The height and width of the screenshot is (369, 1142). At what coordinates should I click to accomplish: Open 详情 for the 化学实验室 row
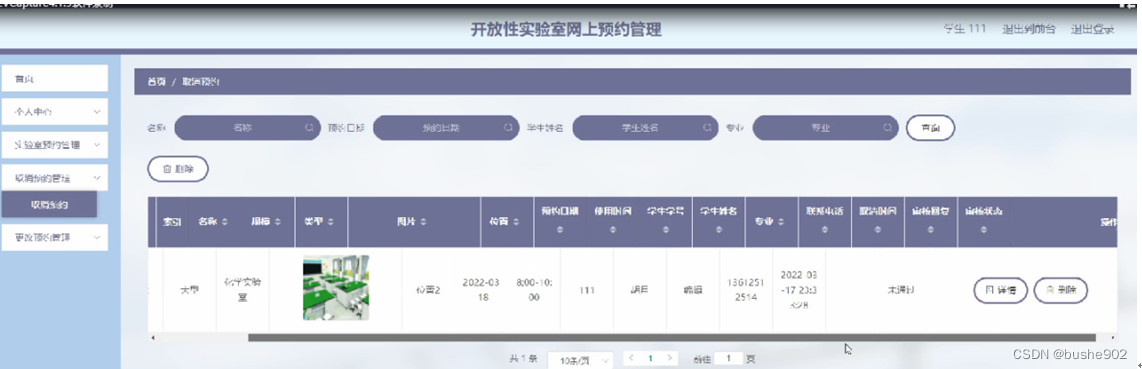click(1000, 290)
